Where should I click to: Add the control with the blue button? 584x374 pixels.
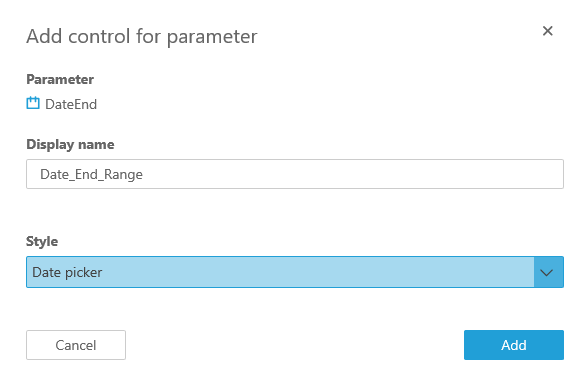point(514,345)
